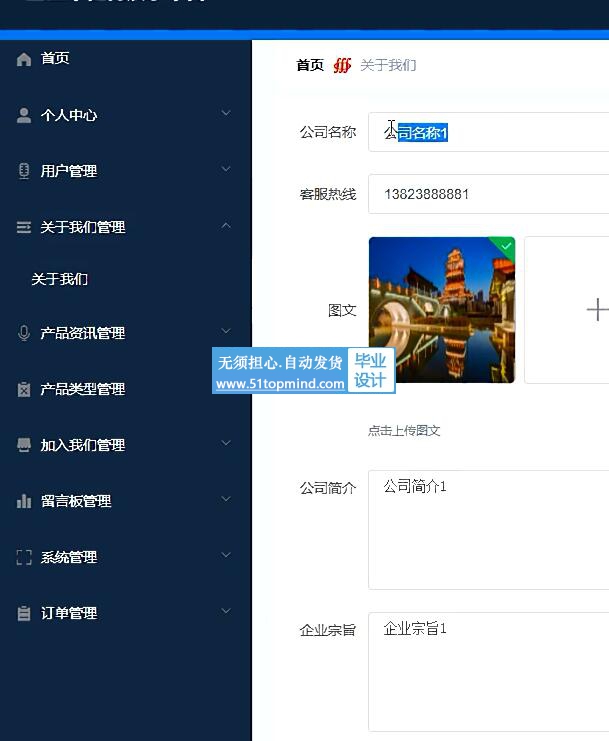Click the uploaded pagoda night image thumbnail

[442, 310]
